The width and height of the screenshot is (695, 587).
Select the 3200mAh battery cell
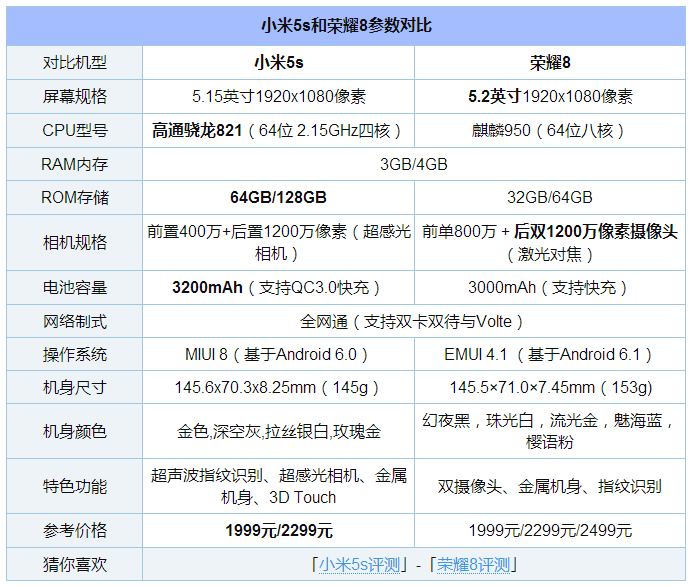click(279, 287)
